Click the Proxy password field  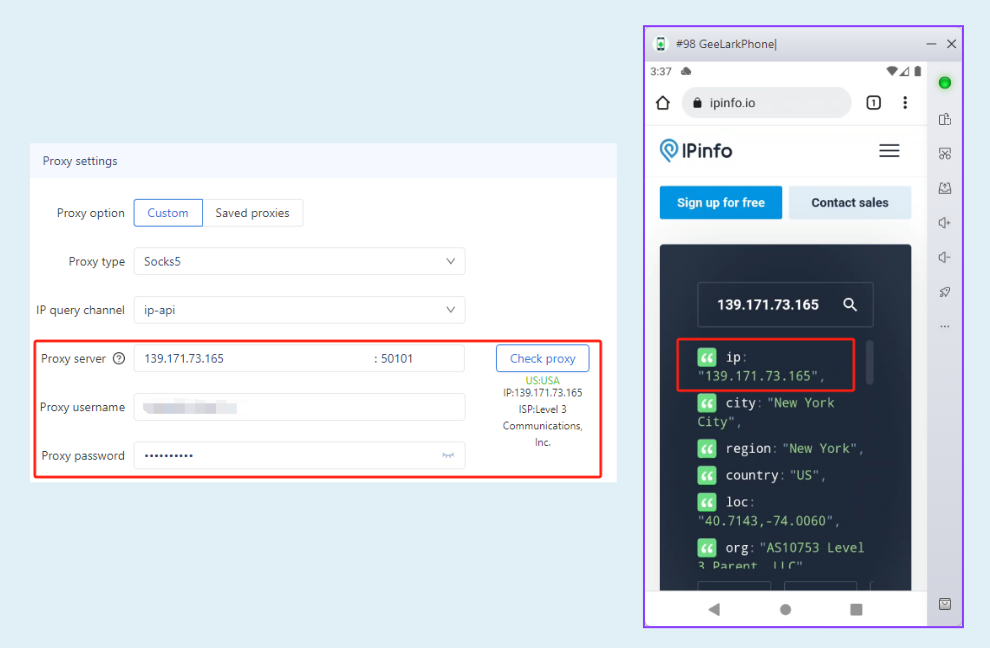299,455
